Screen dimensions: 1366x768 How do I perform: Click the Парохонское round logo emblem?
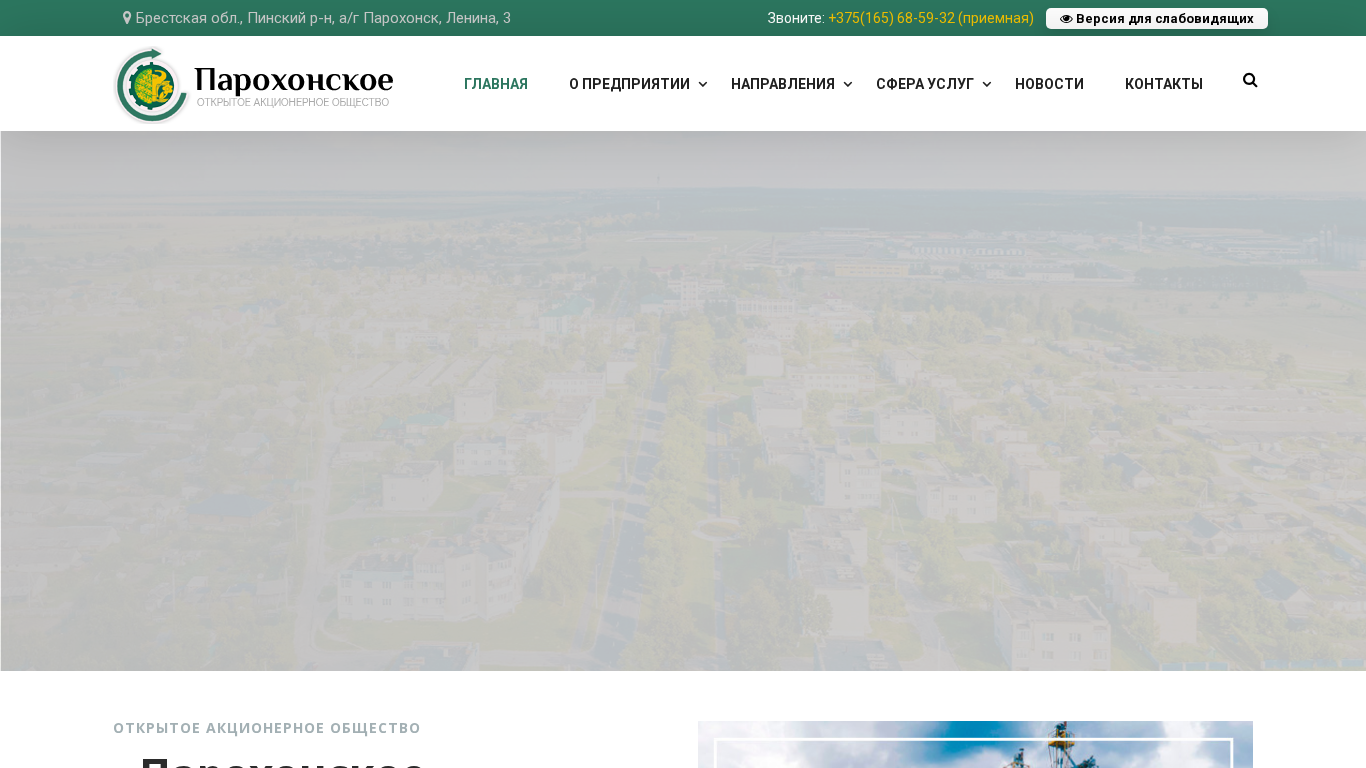[152, 85]
